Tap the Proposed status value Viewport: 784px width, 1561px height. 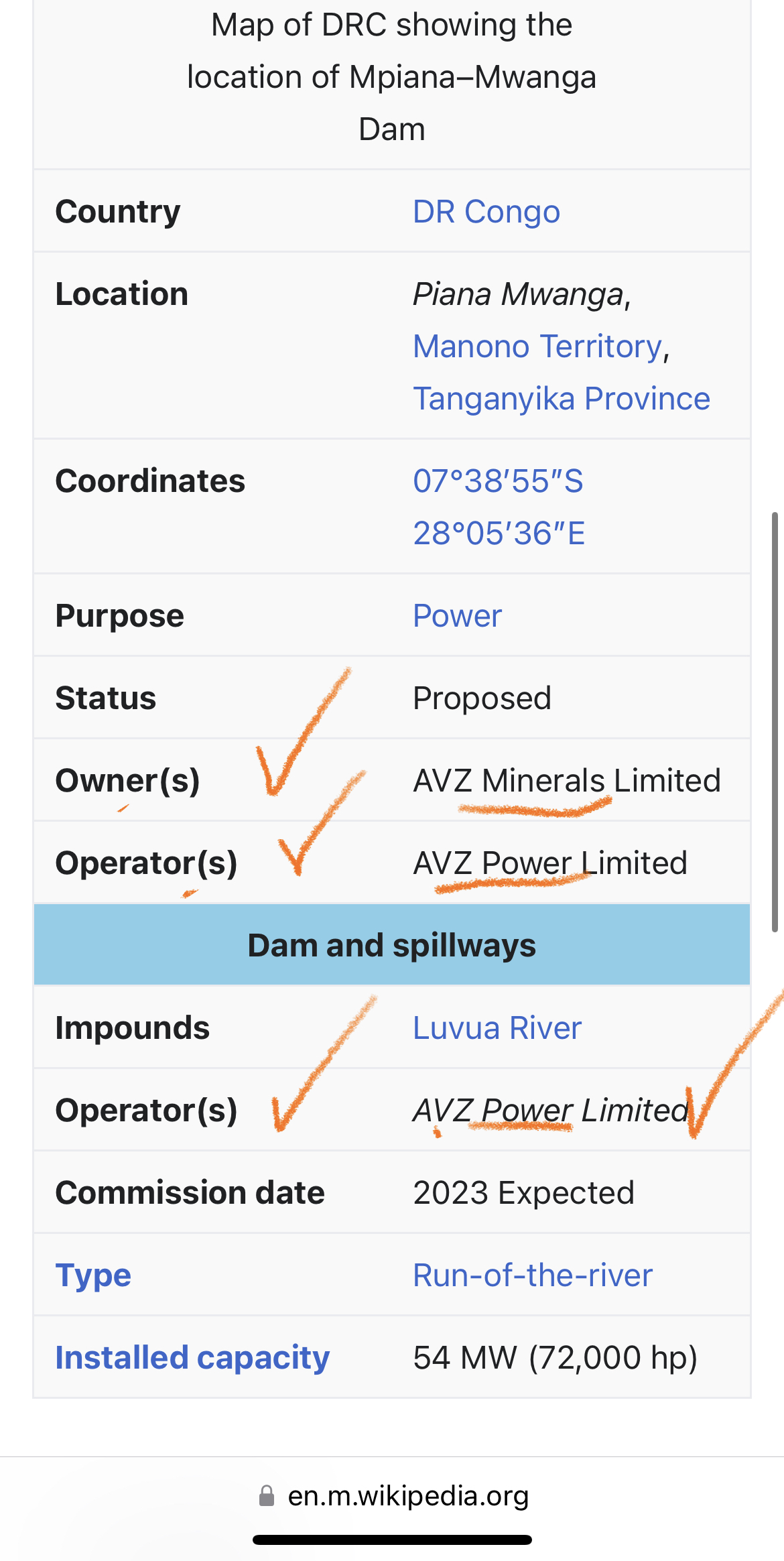pos(482,698)
